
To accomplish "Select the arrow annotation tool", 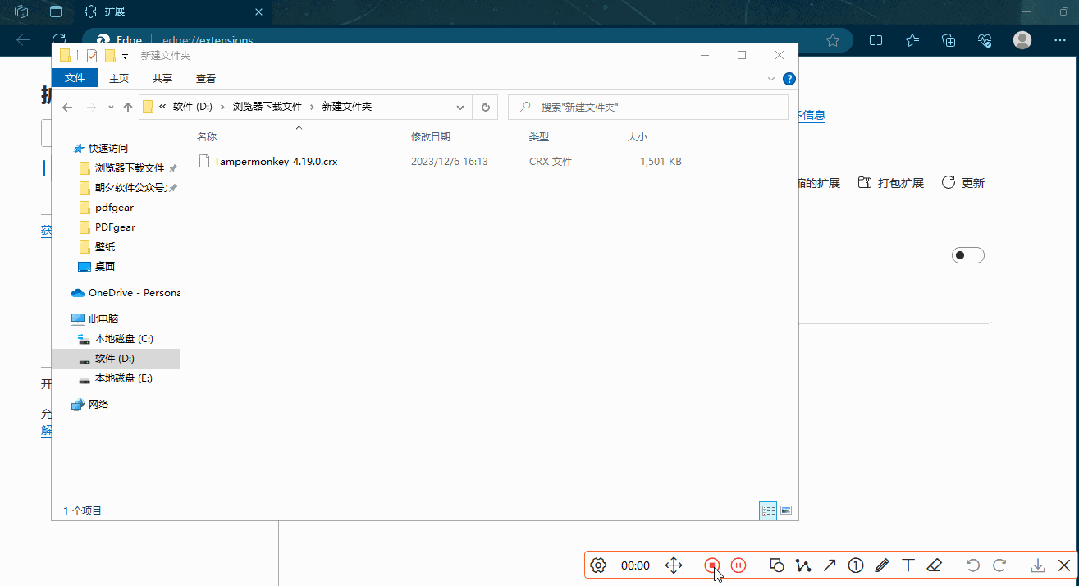I will pyautogui.click(x=829, y=565).
